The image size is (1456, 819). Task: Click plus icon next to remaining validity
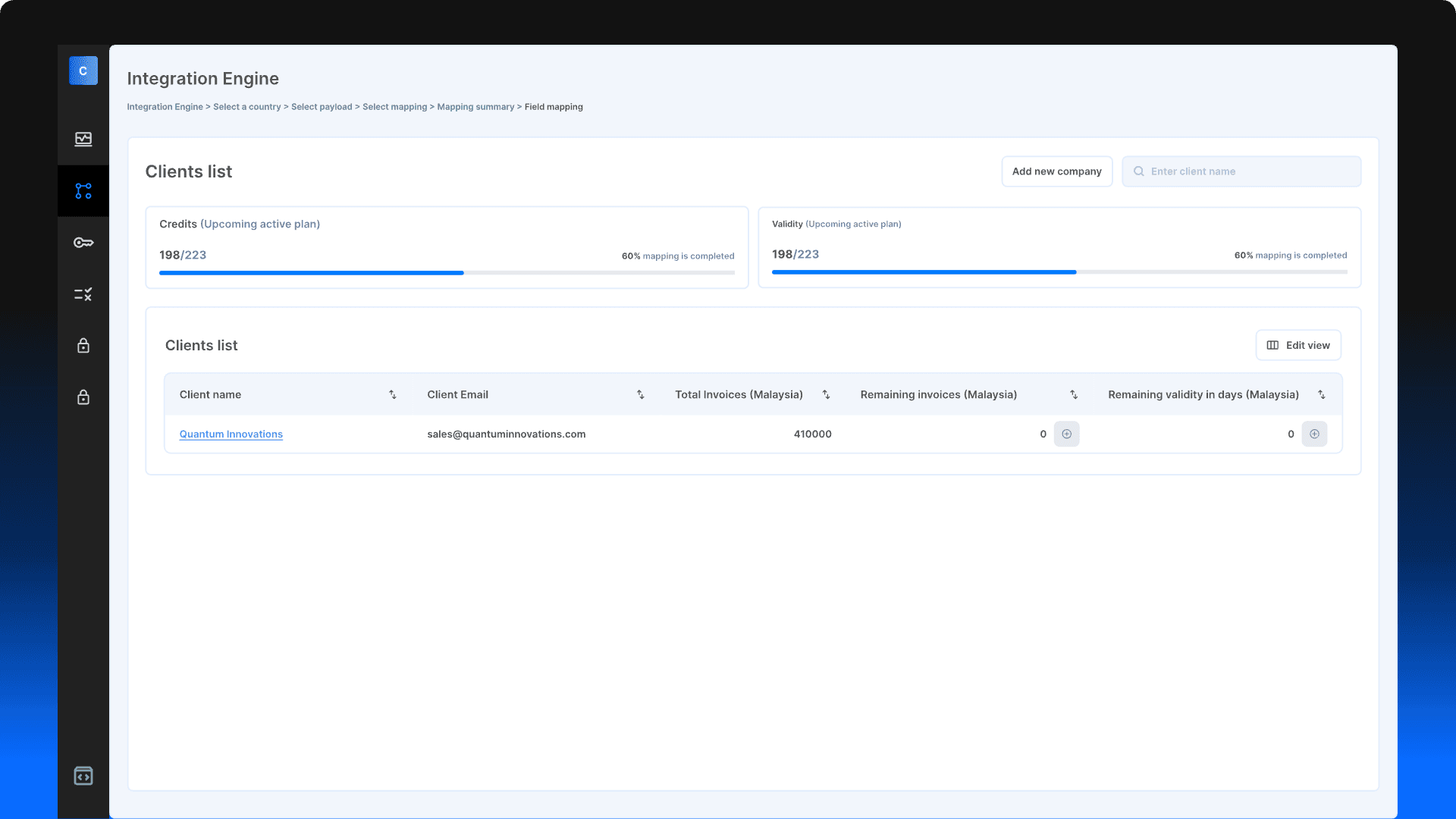[1314, 434]
